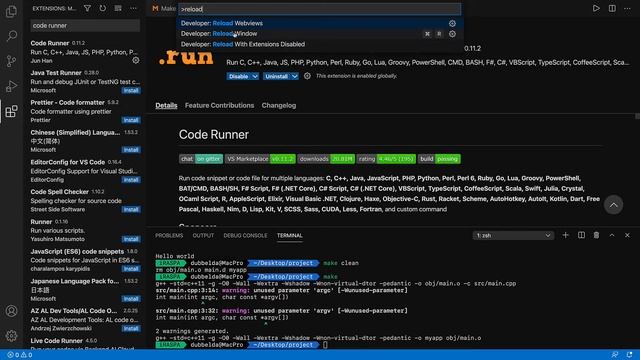The image size is (640, 360).
Task: Install the Runner extension
Action: [131, 239]
